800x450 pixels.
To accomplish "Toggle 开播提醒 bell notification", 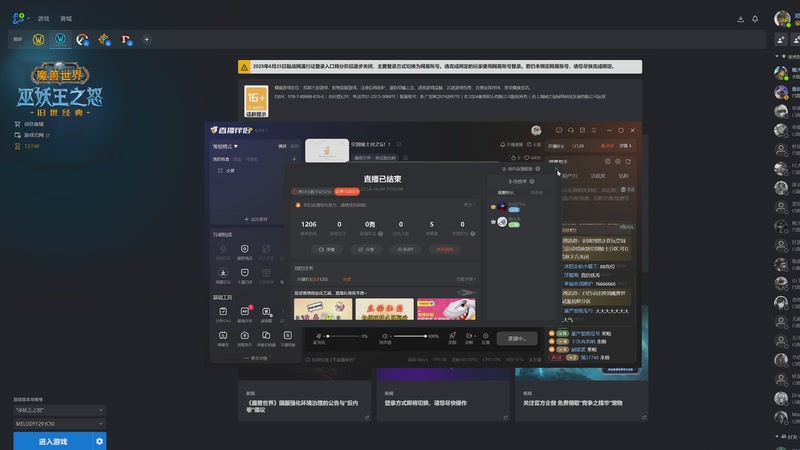I will coord(511,145).
